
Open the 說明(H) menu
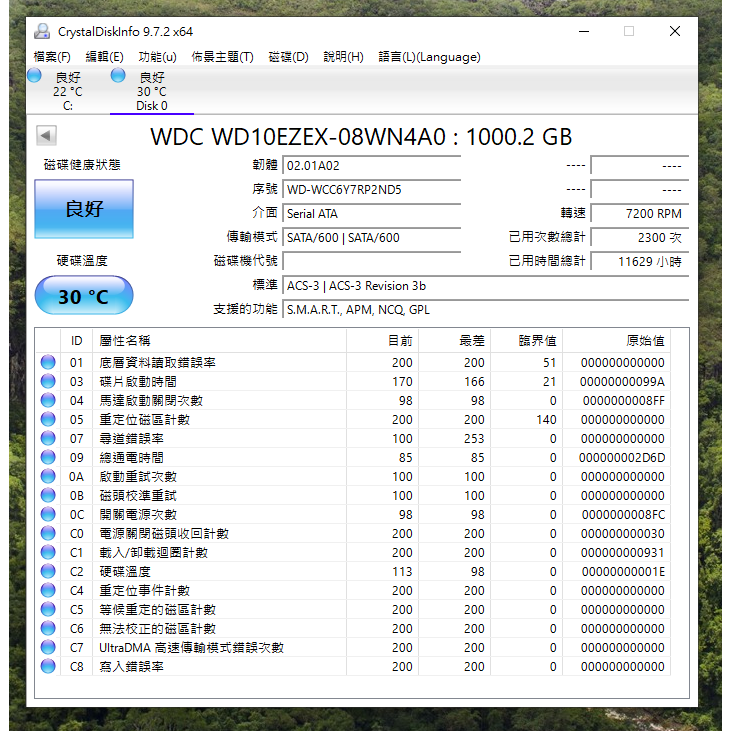[x=344, y=57]
